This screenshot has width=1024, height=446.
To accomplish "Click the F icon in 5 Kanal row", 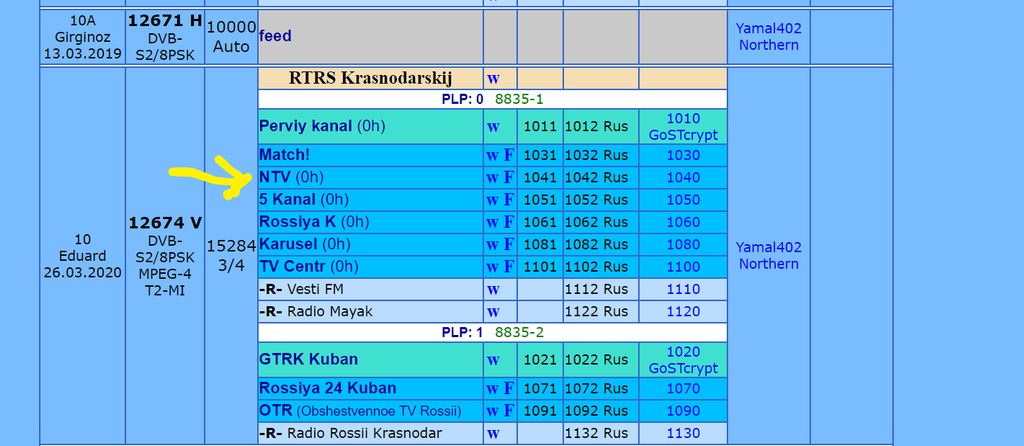I will coord(509,200).
